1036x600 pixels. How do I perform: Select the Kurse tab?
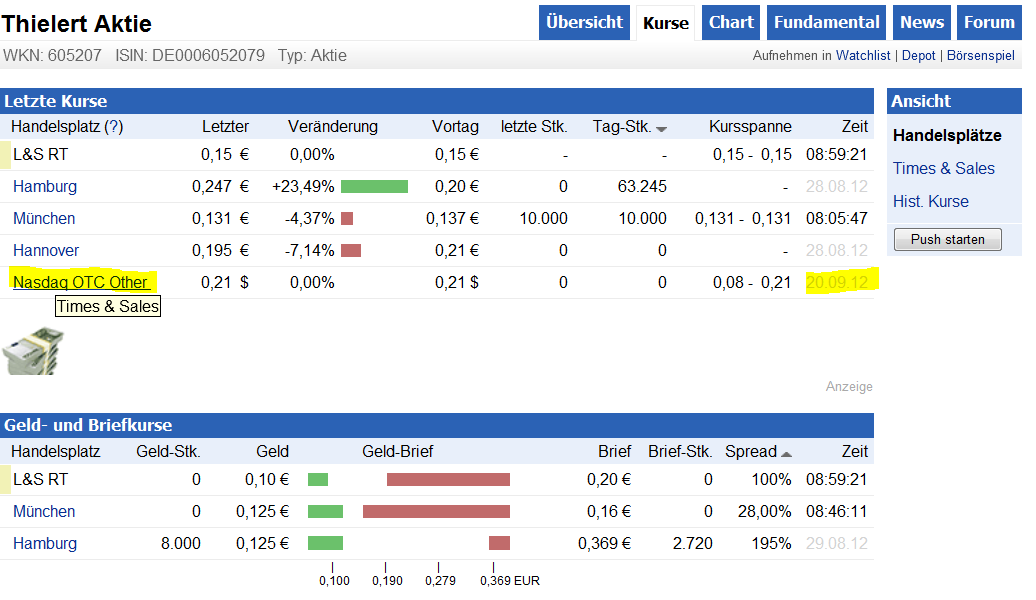[x=665, y=23]
